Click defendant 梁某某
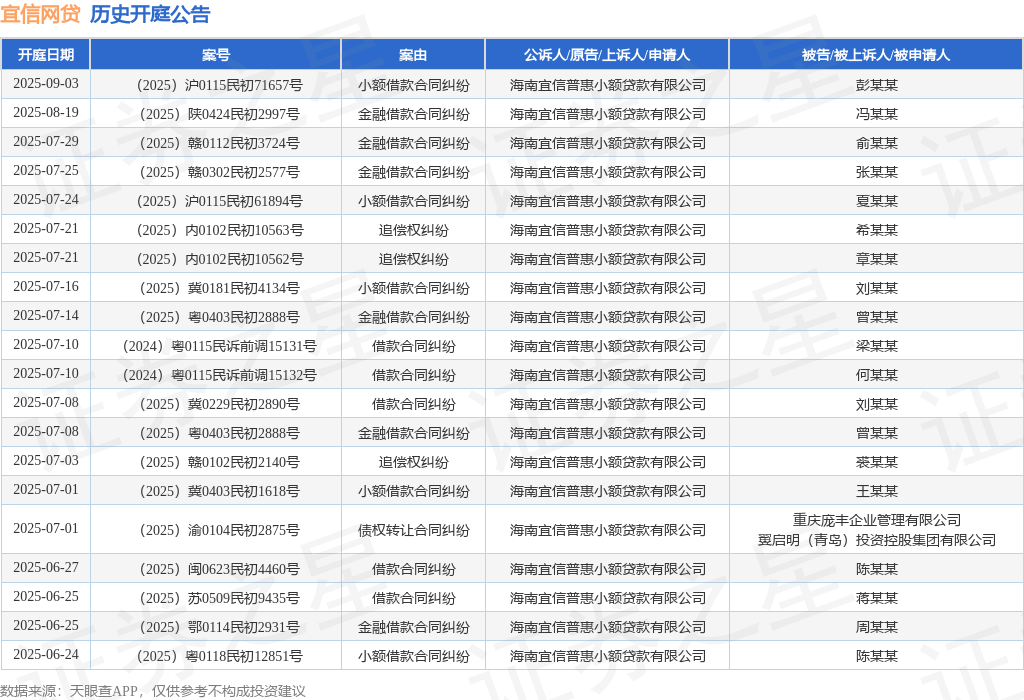Viewport: 1024px width, 700px height. [x=876, y=346]
